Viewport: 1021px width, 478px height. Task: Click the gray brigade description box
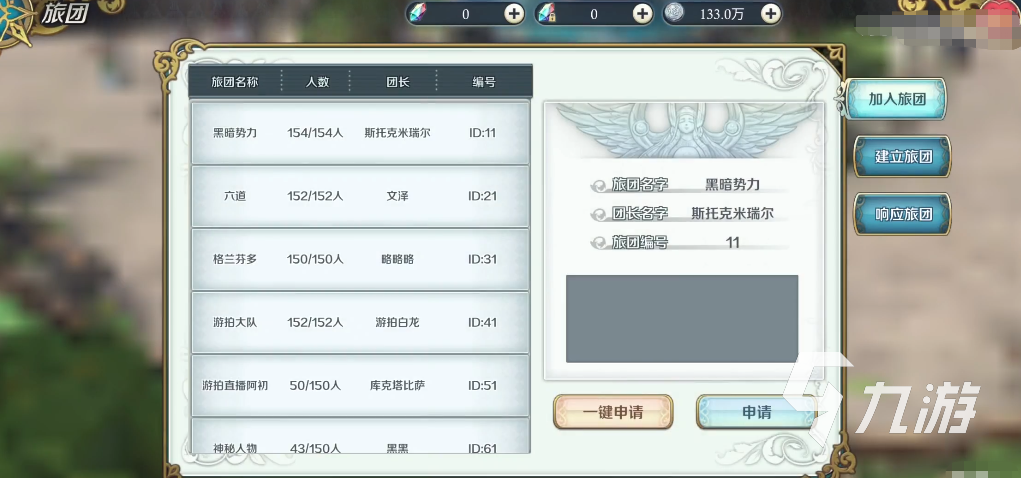tap(682, 318)
